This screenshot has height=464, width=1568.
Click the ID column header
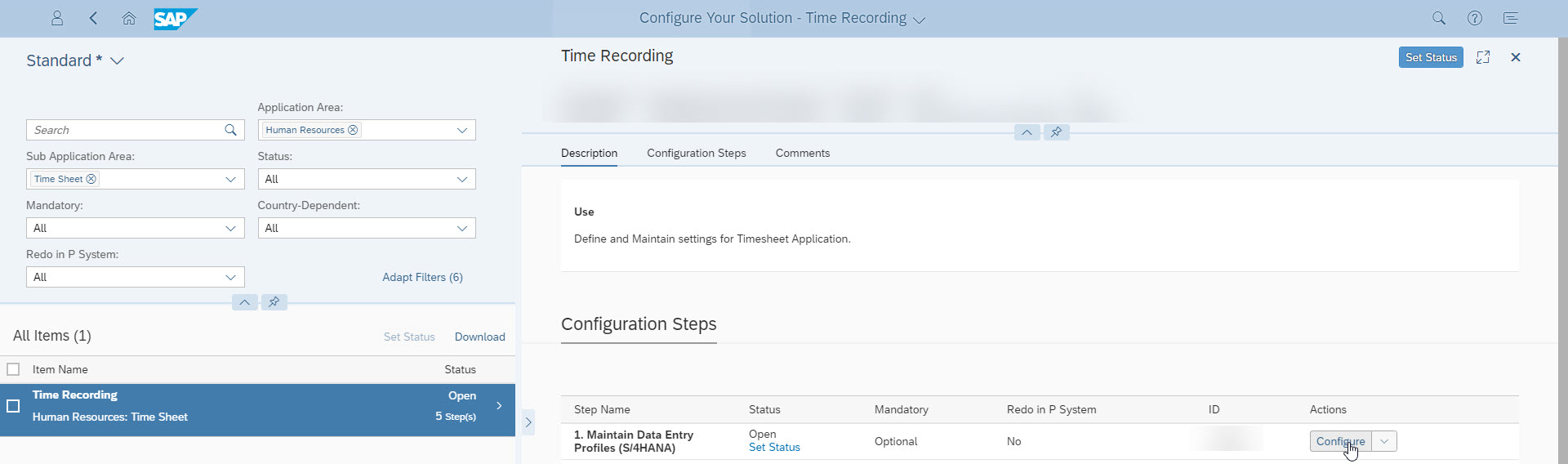[1214, 409]
